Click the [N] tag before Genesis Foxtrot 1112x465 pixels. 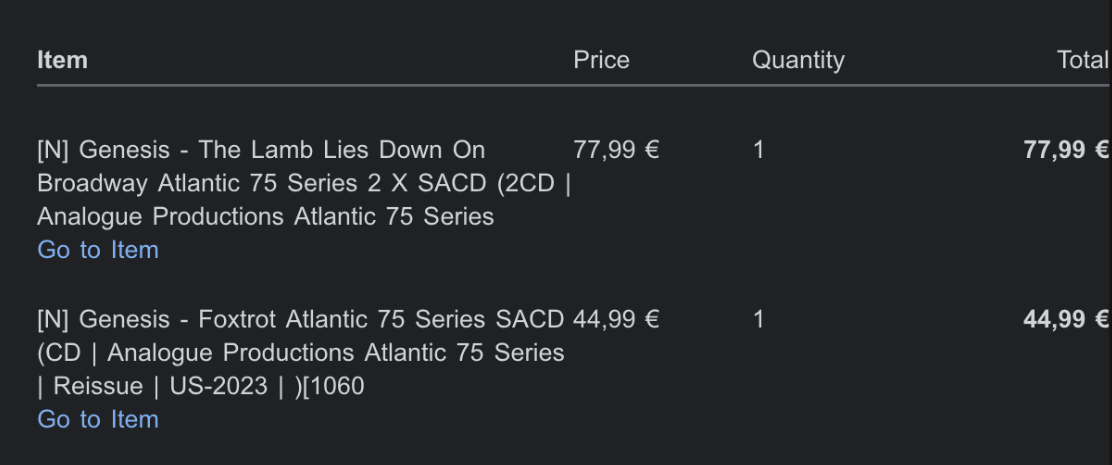[x=53, y=320]
